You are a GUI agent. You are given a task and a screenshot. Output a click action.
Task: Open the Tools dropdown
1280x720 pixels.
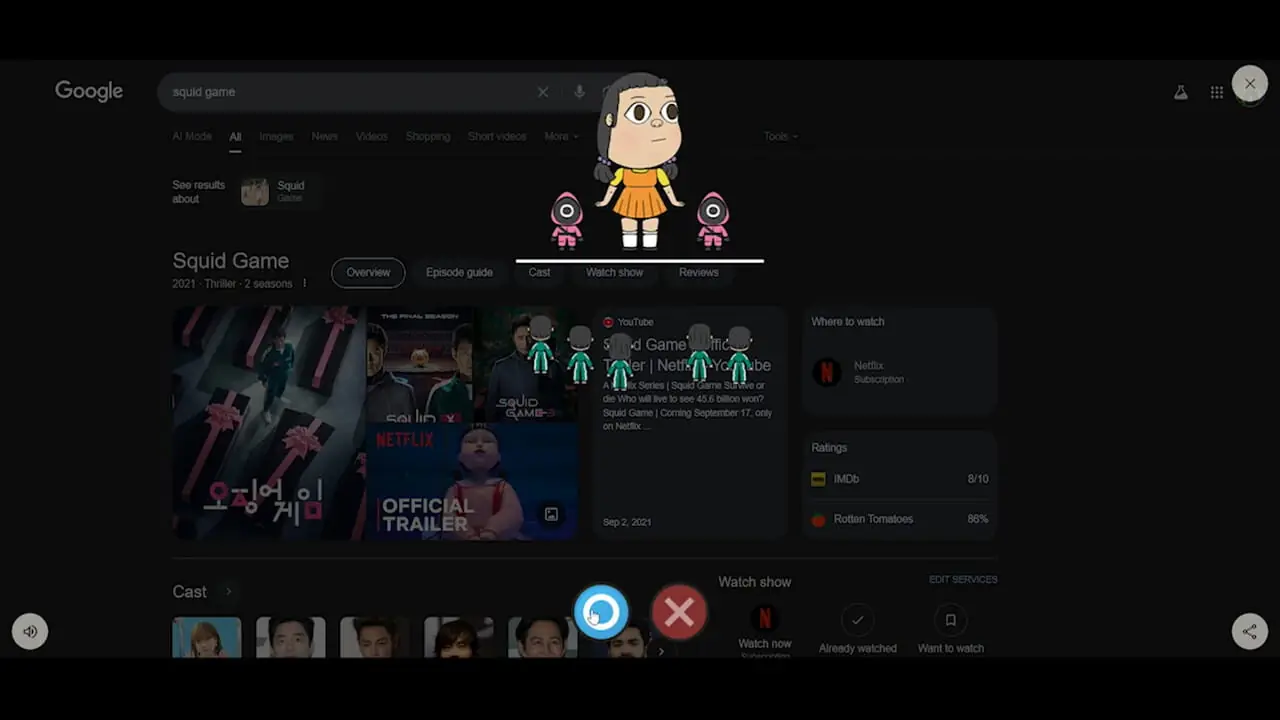781,136
